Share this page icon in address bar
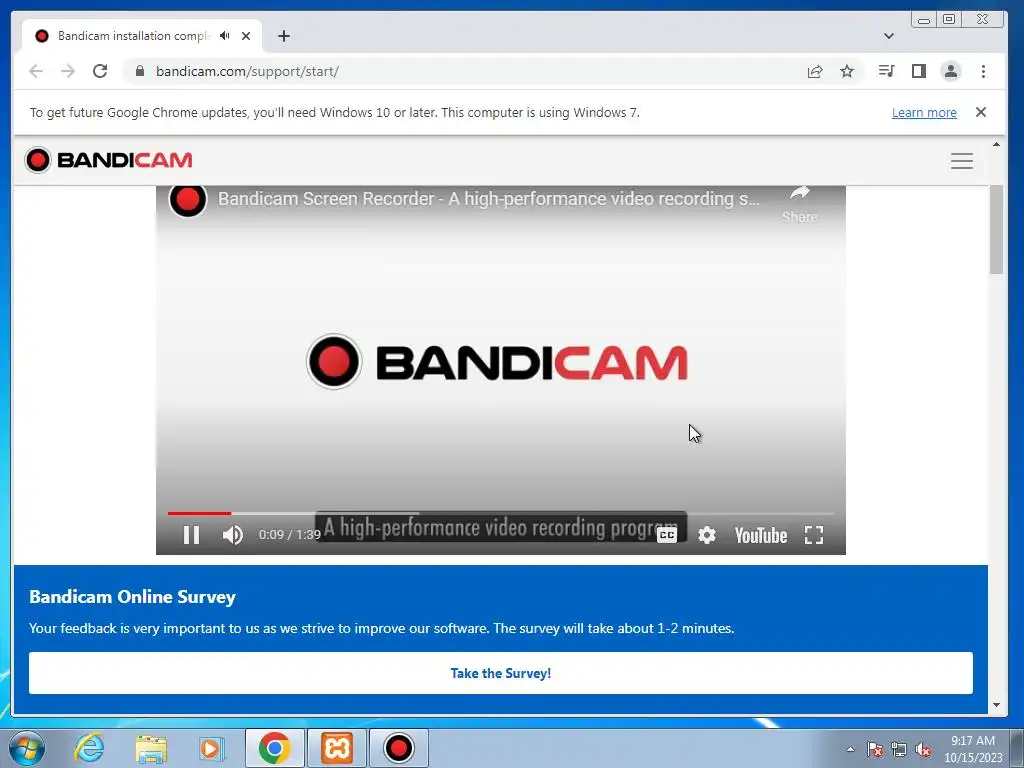Viewport: 1024px width, 768px height. coord(815,71)
